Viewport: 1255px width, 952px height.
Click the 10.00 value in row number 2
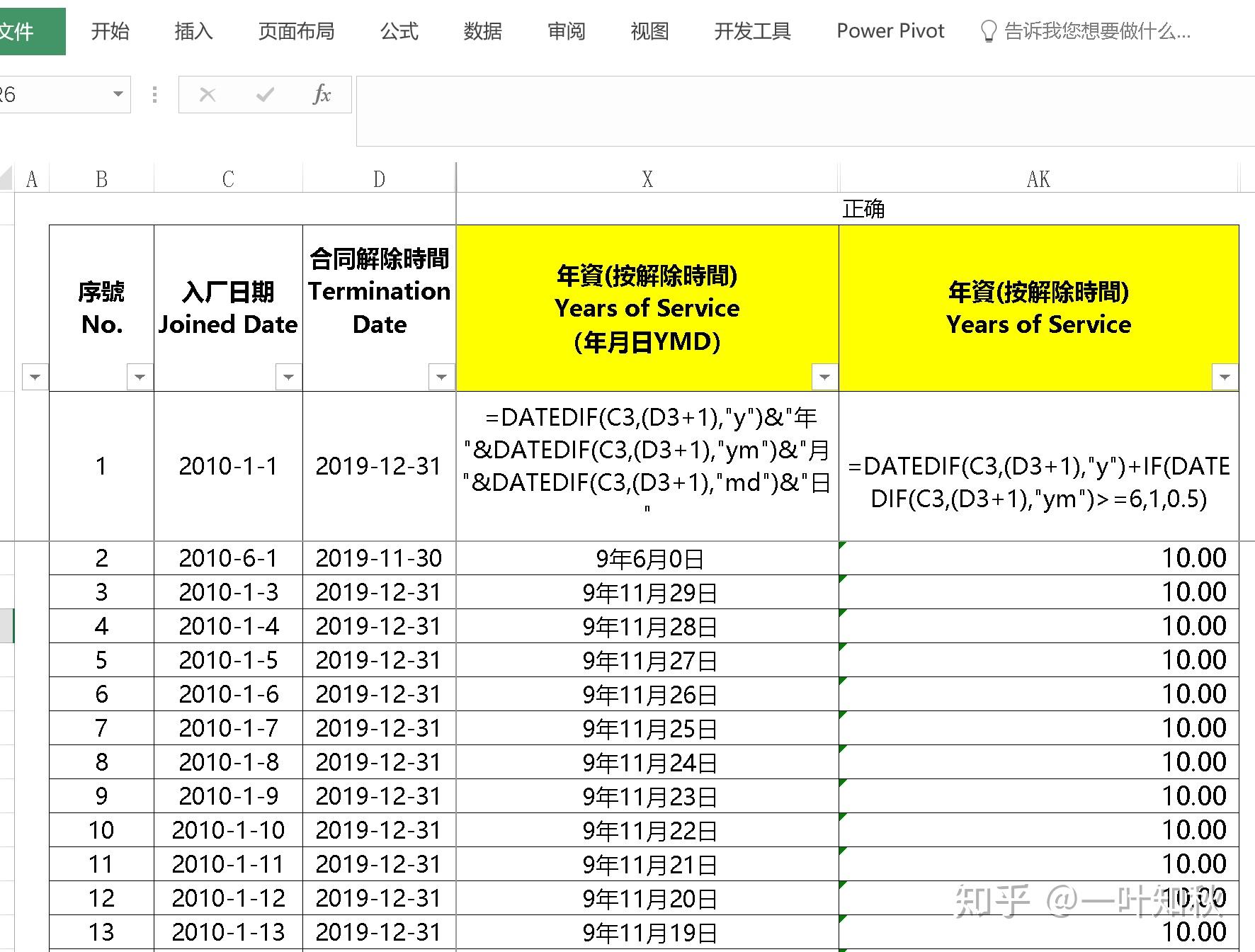click(x=1038, y=558)
